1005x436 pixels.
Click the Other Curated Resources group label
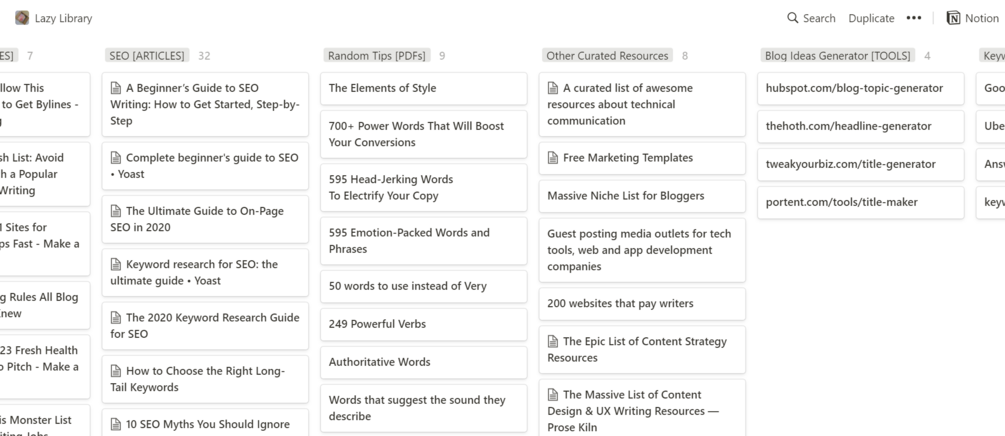tap(607, 56)
